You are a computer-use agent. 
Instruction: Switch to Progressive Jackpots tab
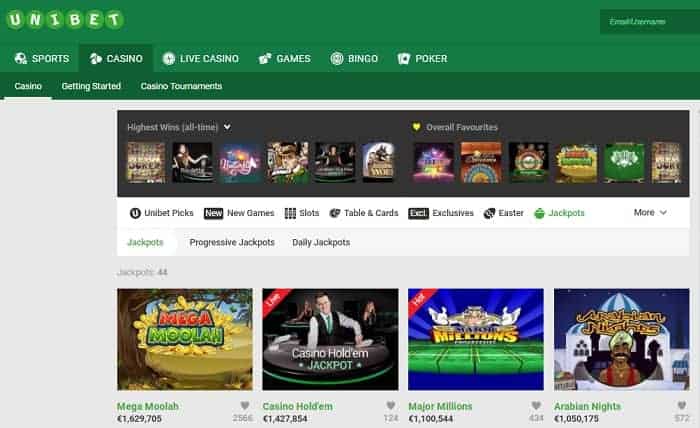pyautogui.click(x=232, y=242)
